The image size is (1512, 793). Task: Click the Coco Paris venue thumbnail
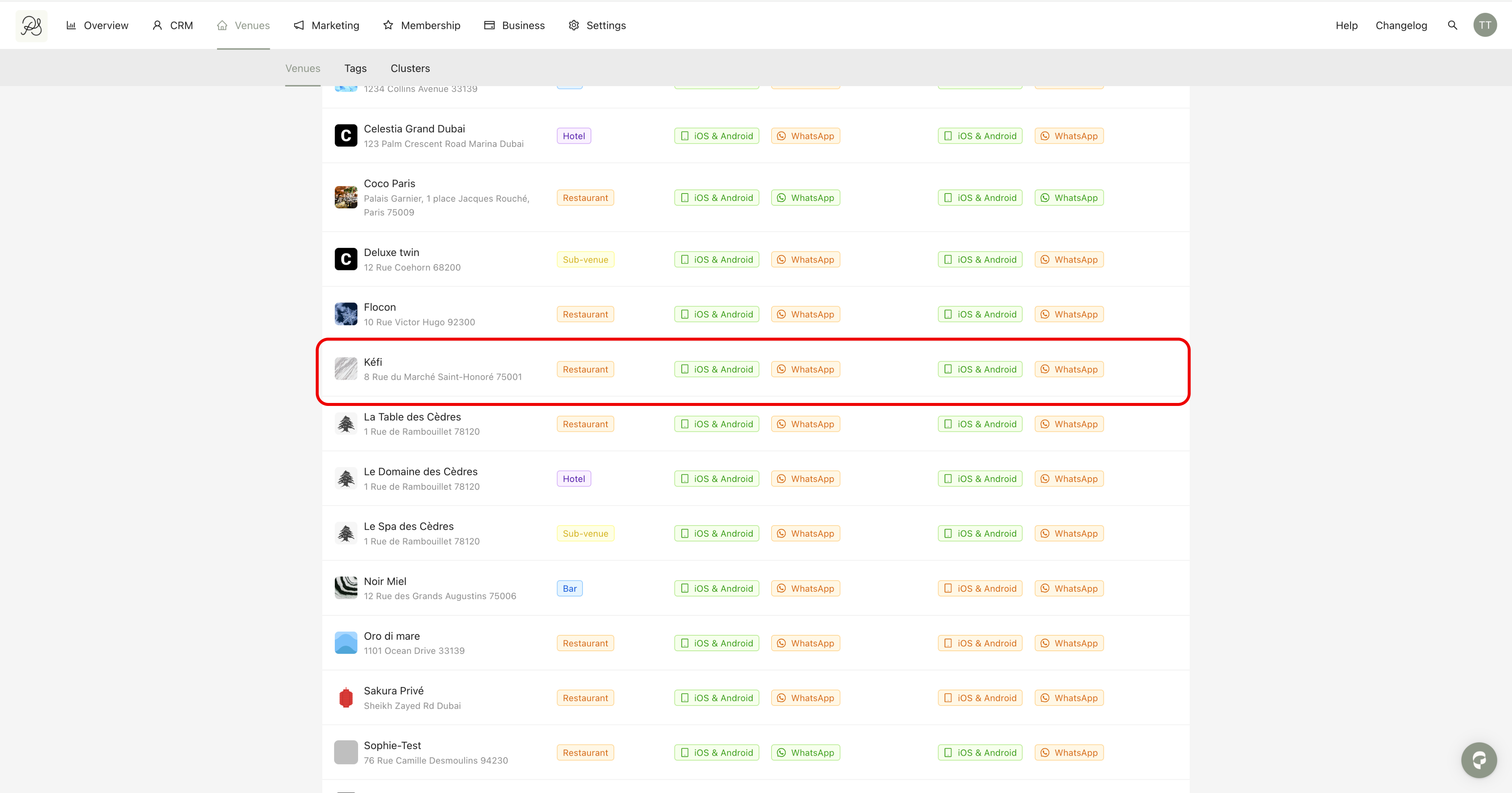pyautogui.click(x=346, y=197)
